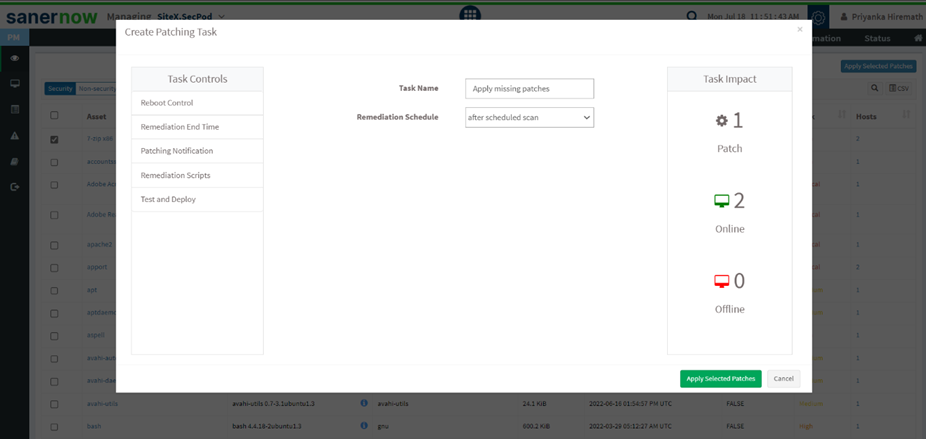
Task: Click the red Offline monitor icon
Action: (721, 282)
